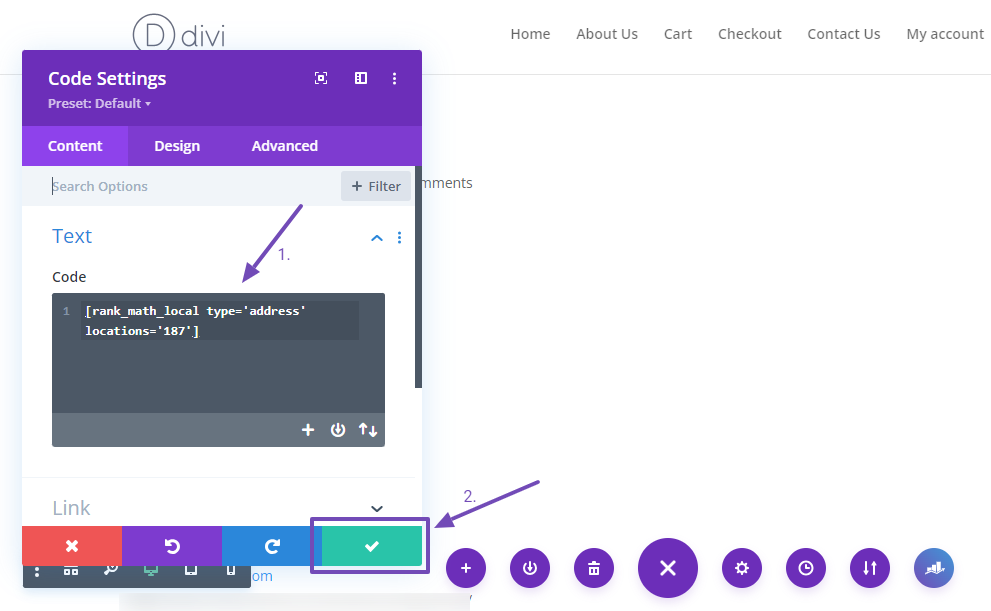
Task: Switch to the Content tab
Action: [x=75, y=146]
